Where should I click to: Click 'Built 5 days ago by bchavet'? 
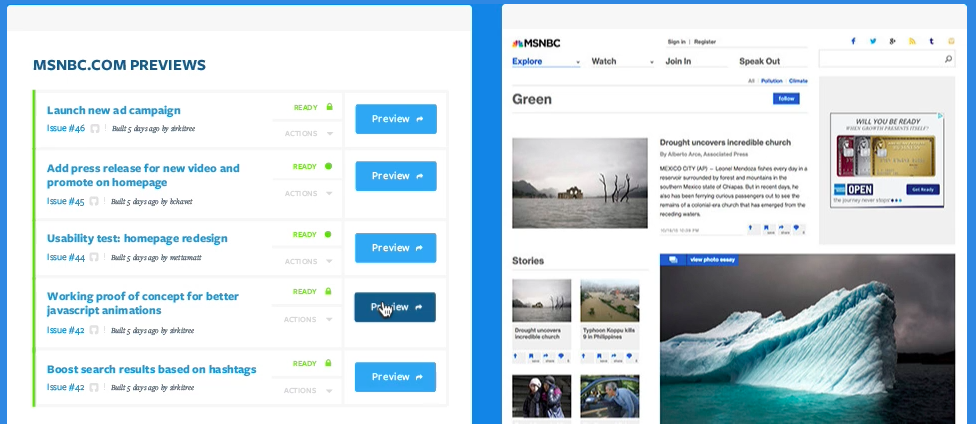tap(152, 202)
